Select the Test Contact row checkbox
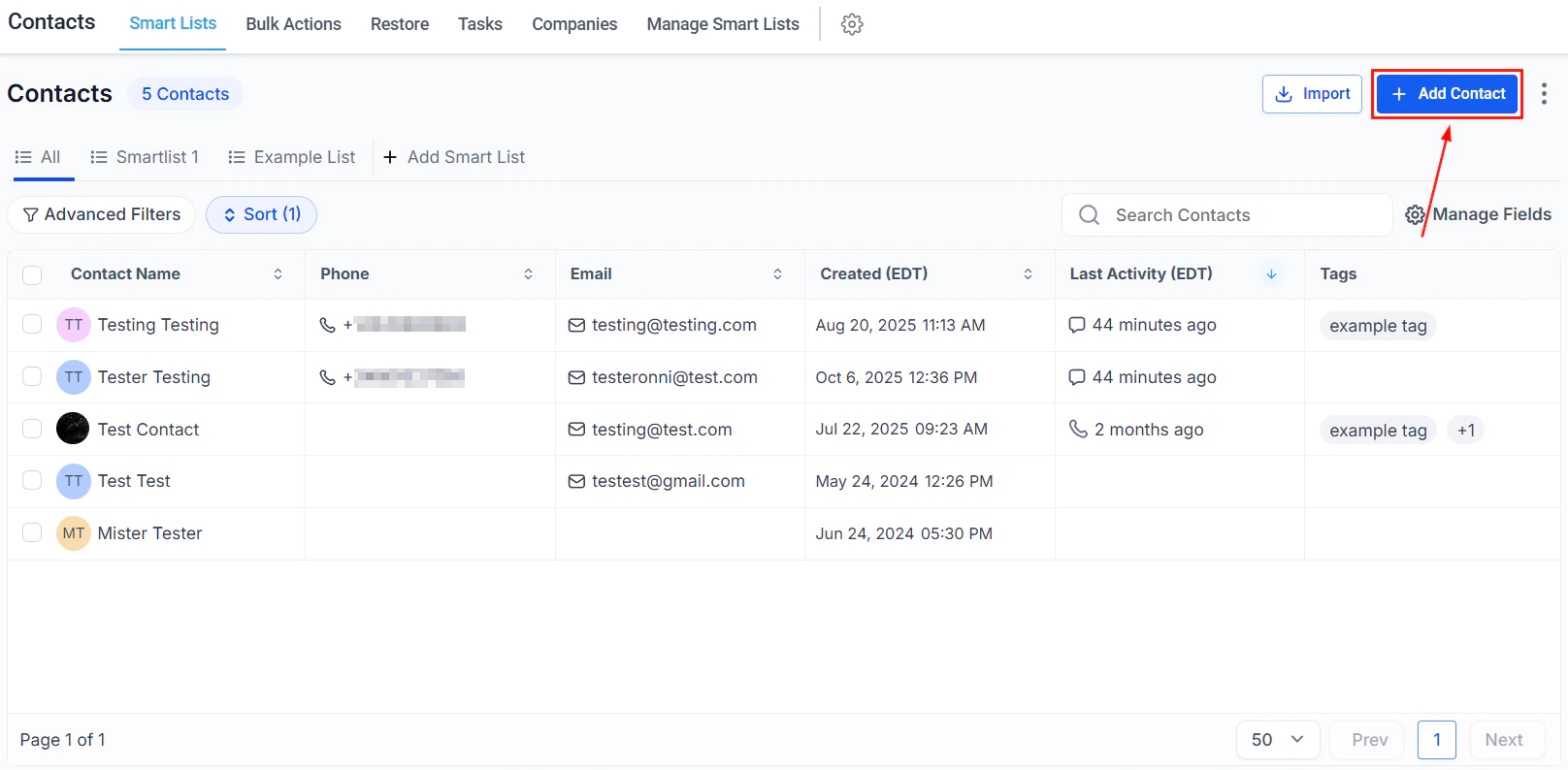1568x770 pixels. coord(32,429)
